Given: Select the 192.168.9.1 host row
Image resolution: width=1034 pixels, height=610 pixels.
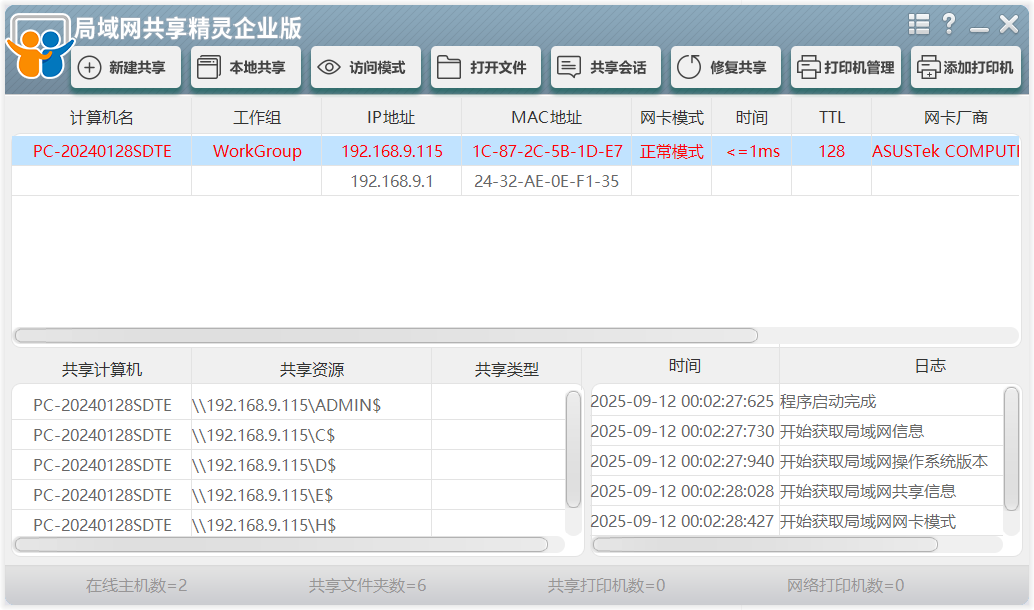Looking at the screenshot, I should [391, 182].
